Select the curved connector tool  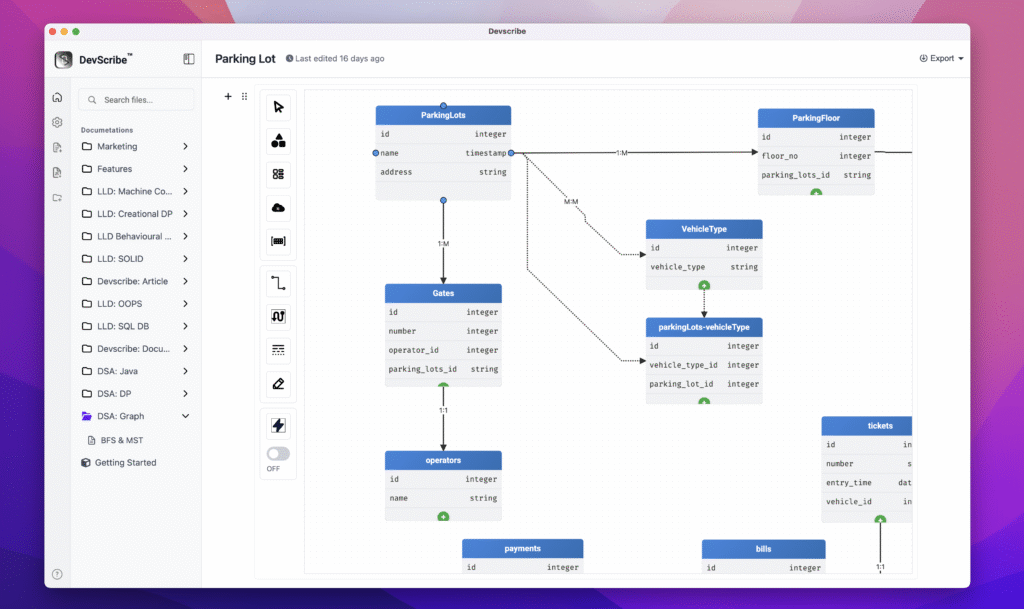pos(278,317)
